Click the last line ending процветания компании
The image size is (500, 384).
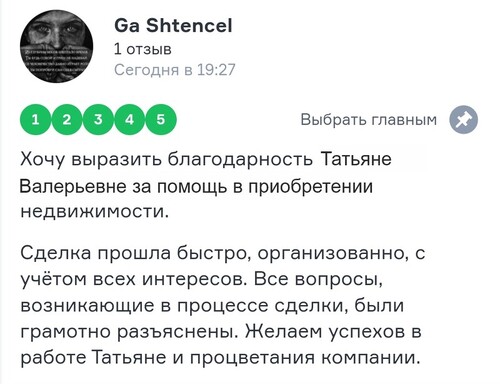[x=220, y=357]
